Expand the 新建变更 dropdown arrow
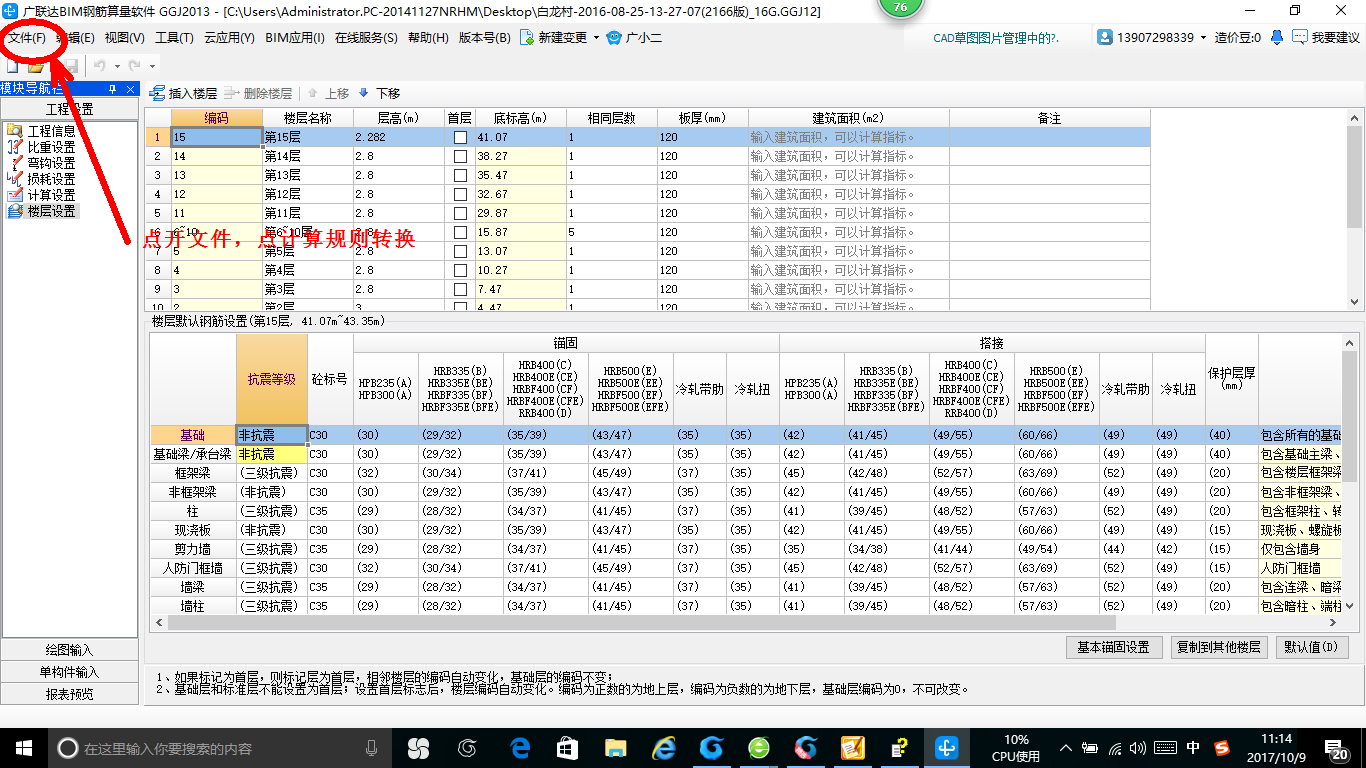This screenshot has width=1366, height=768. 596,38
